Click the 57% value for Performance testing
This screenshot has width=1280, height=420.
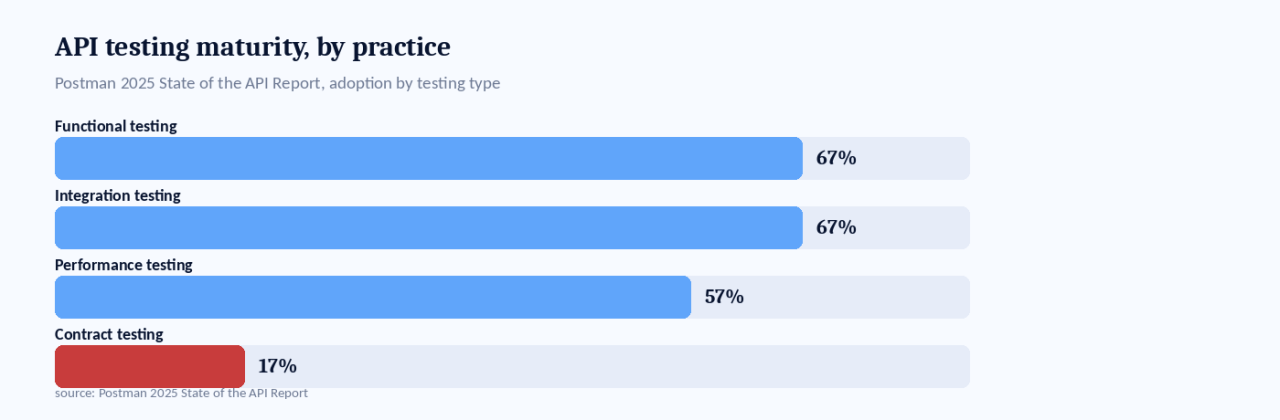pyautogui.click(x=724, y=297)
